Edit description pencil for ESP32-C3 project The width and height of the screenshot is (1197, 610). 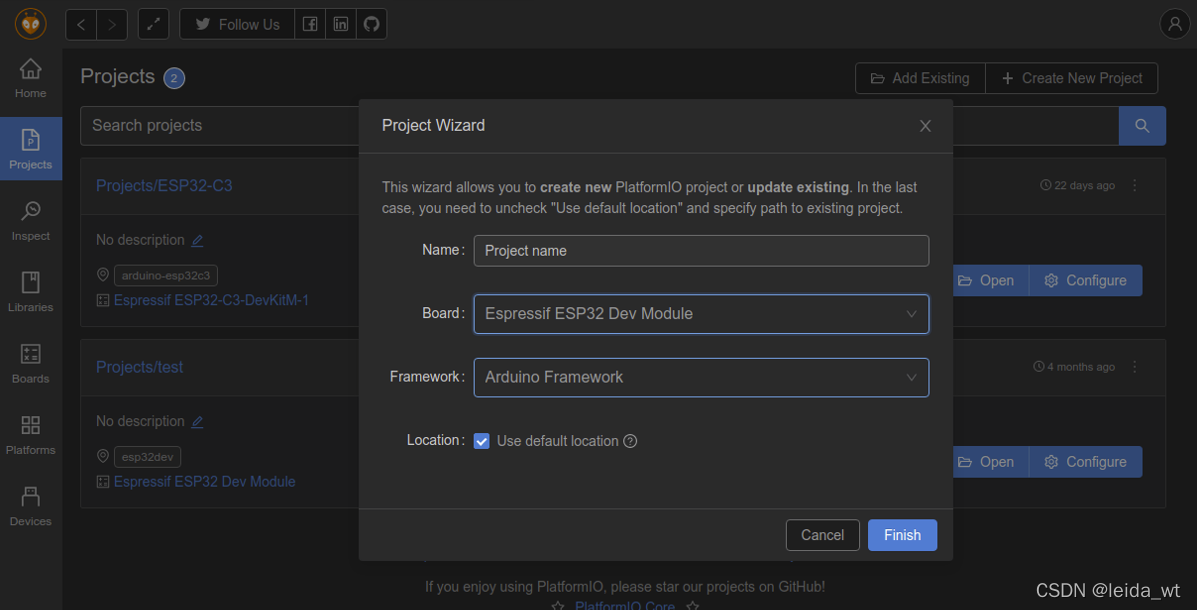click(x=197, y=240)
